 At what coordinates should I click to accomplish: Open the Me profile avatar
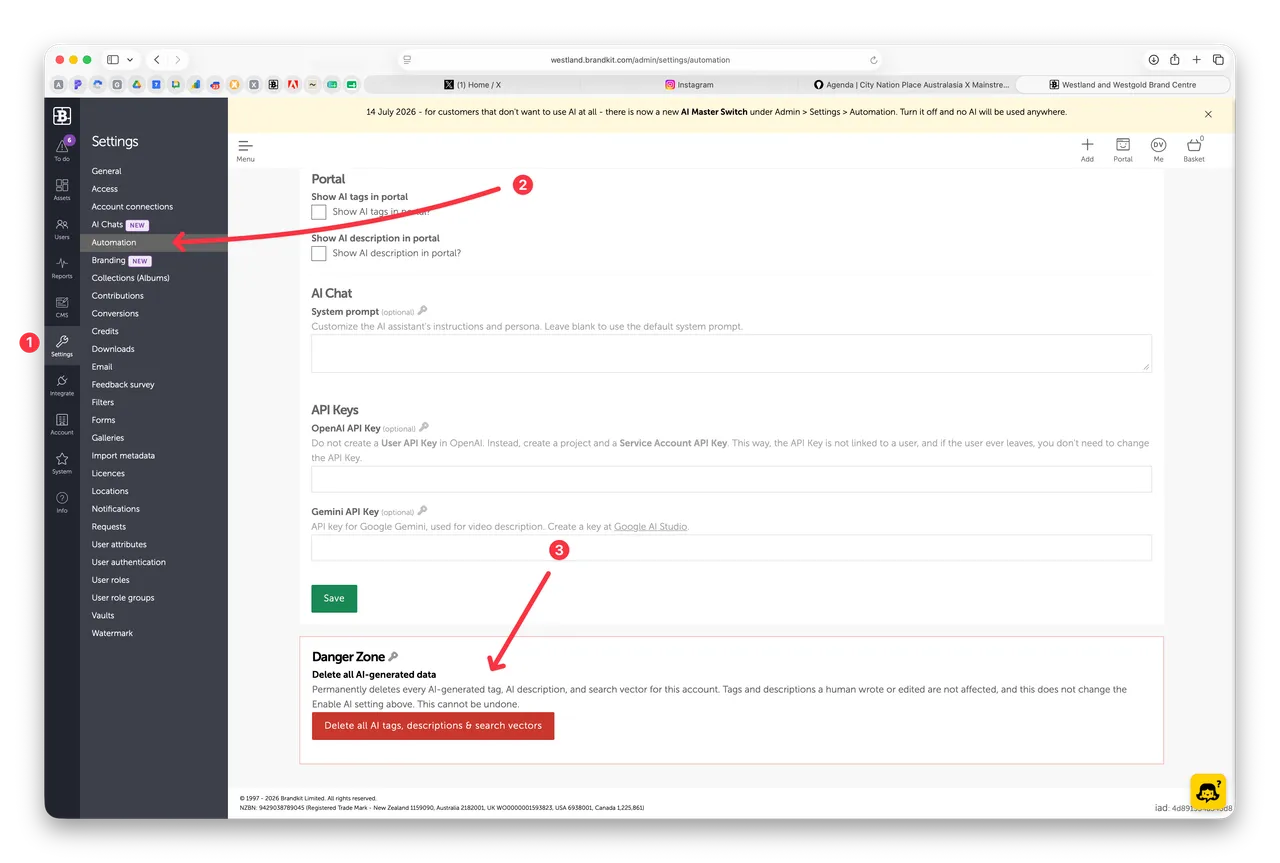(x=1159, y=150)
